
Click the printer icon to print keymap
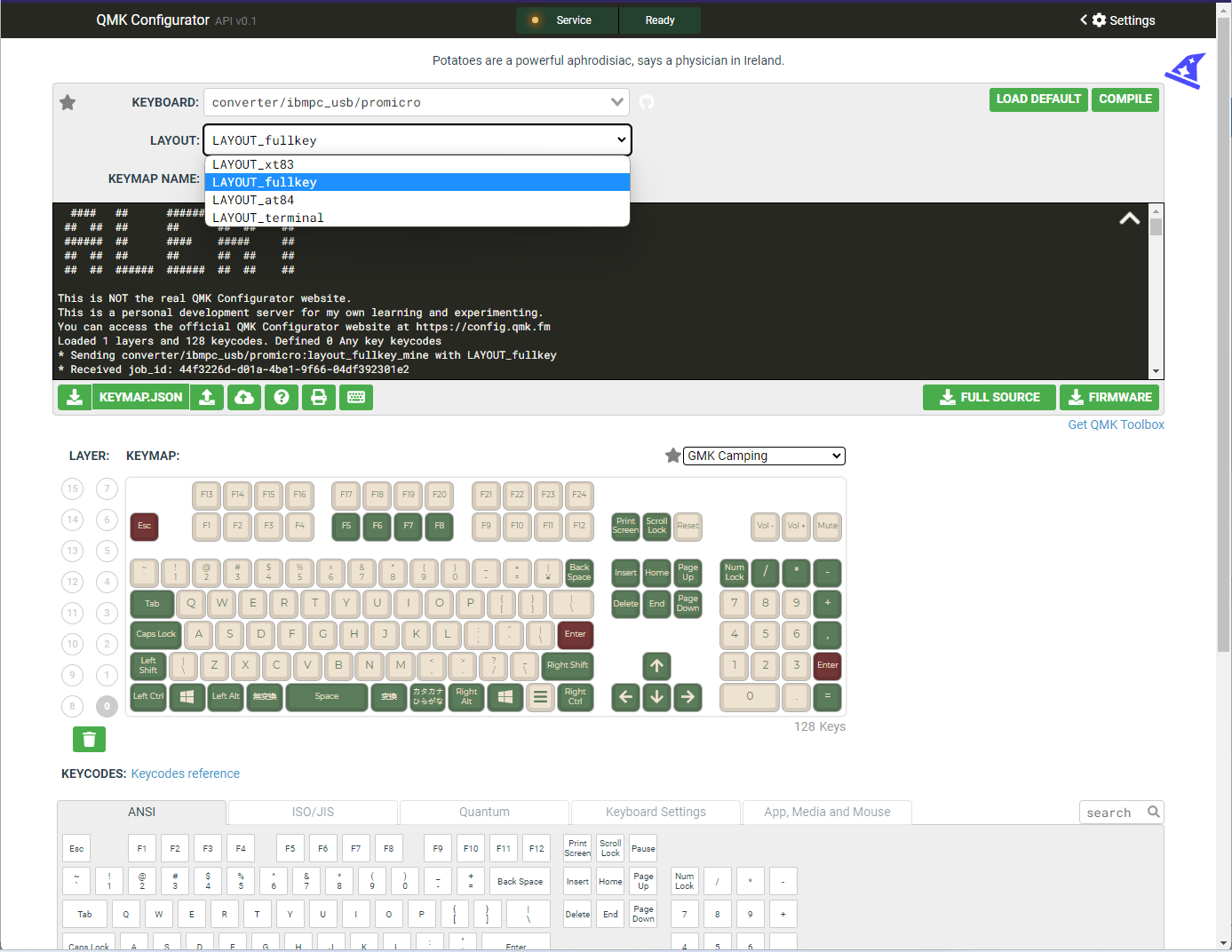pos(319,397)
